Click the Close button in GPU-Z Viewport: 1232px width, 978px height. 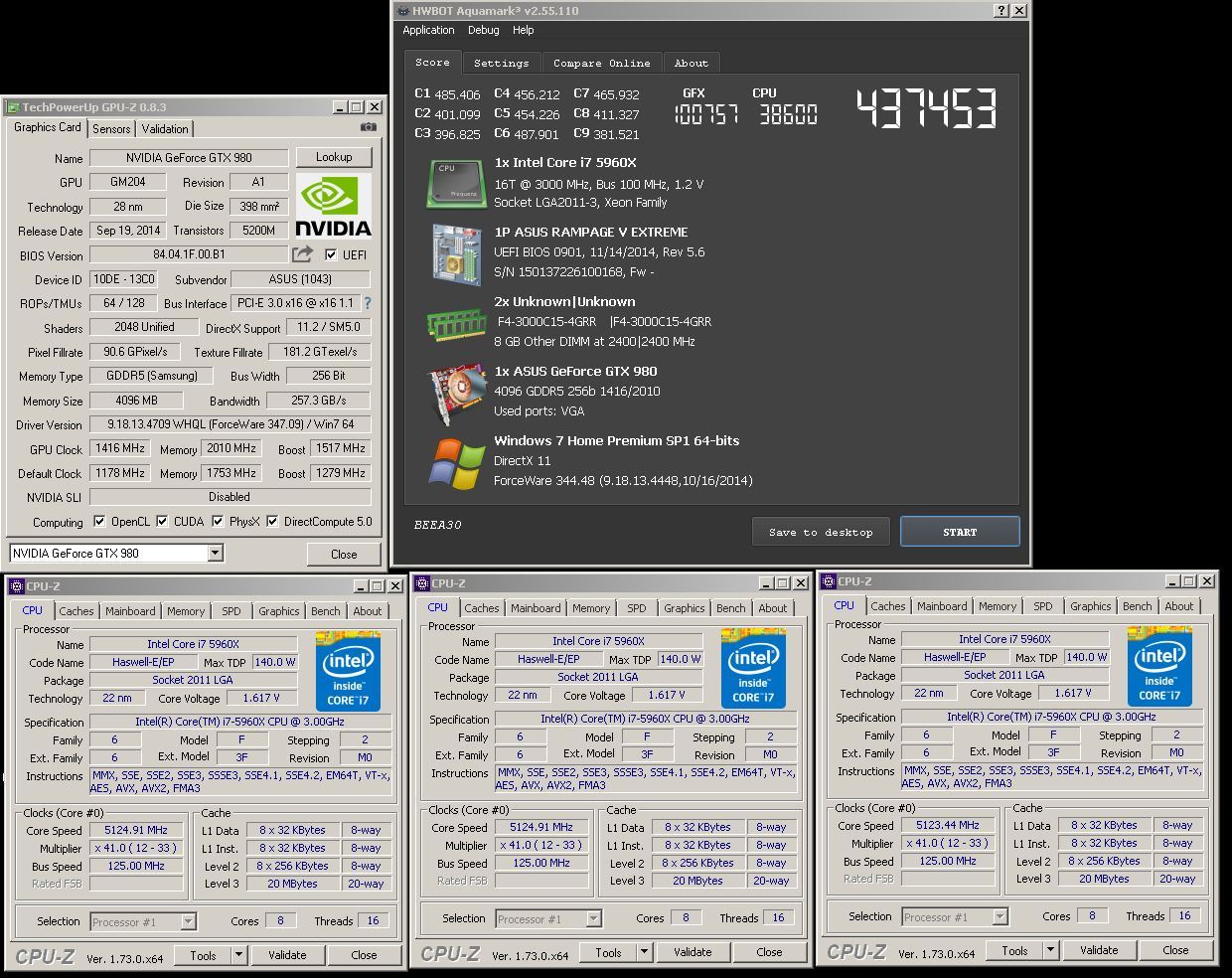coord(344,554)
